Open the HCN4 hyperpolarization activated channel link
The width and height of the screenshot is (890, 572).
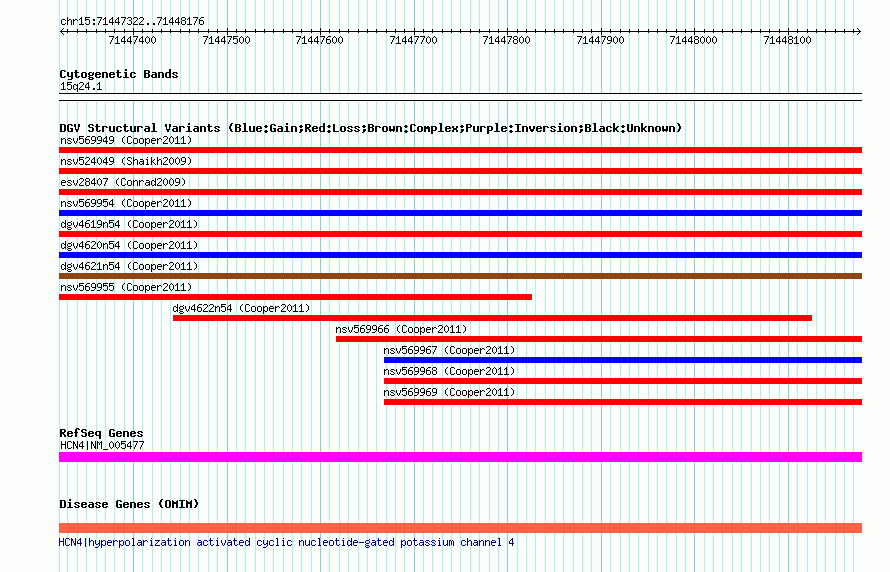coord(287,542)
